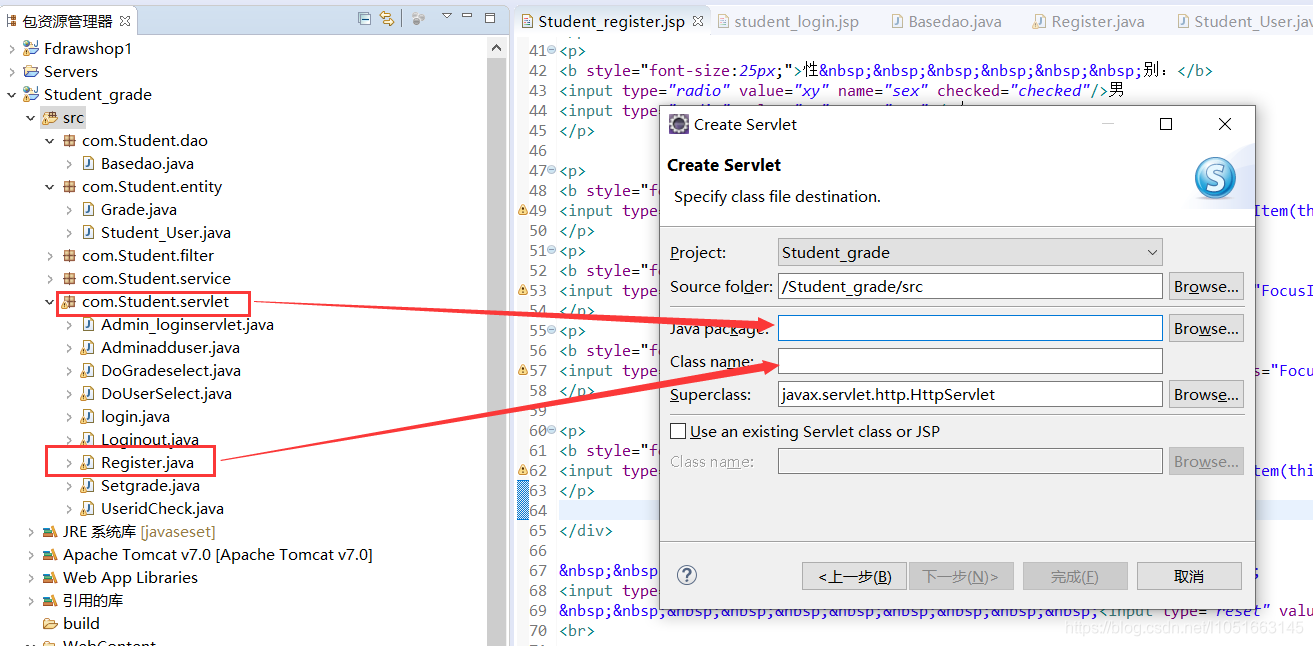Click Browse next to Source folder
The height and width of the screenshot is (646, 1313).
pos(1206,286)
